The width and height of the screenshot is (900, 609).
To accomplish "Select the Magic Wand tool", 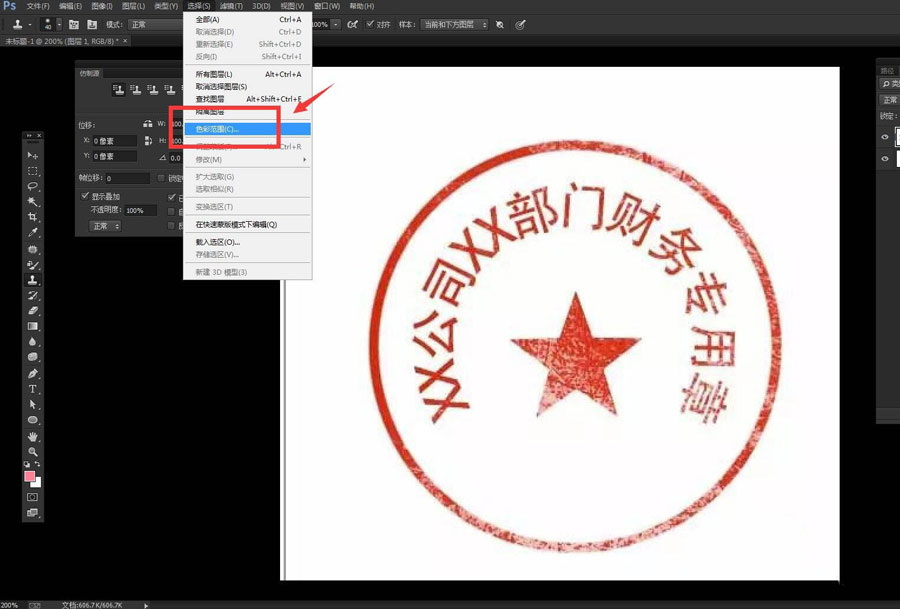I will coord(33,202).
